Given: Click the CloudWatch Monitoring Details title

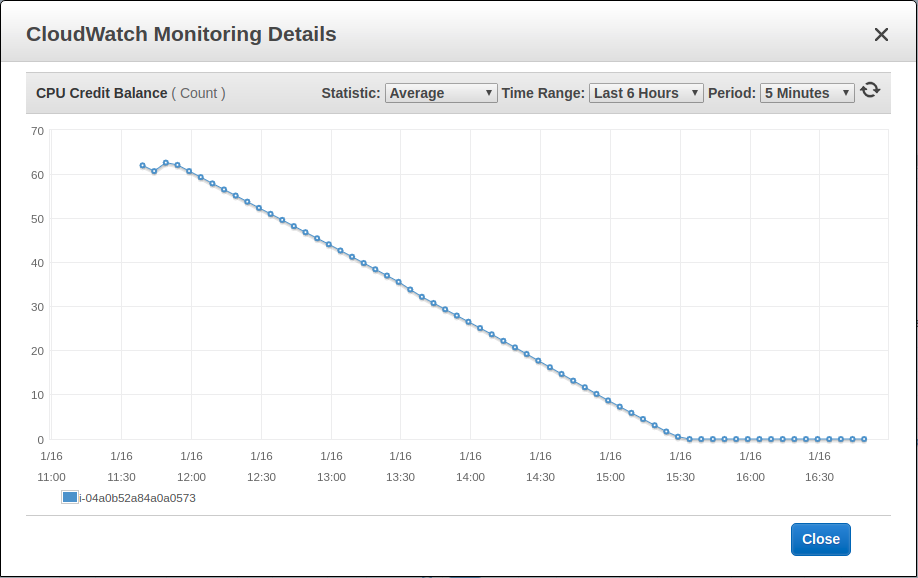Looking at the screenshot, I should click(181, 34).
